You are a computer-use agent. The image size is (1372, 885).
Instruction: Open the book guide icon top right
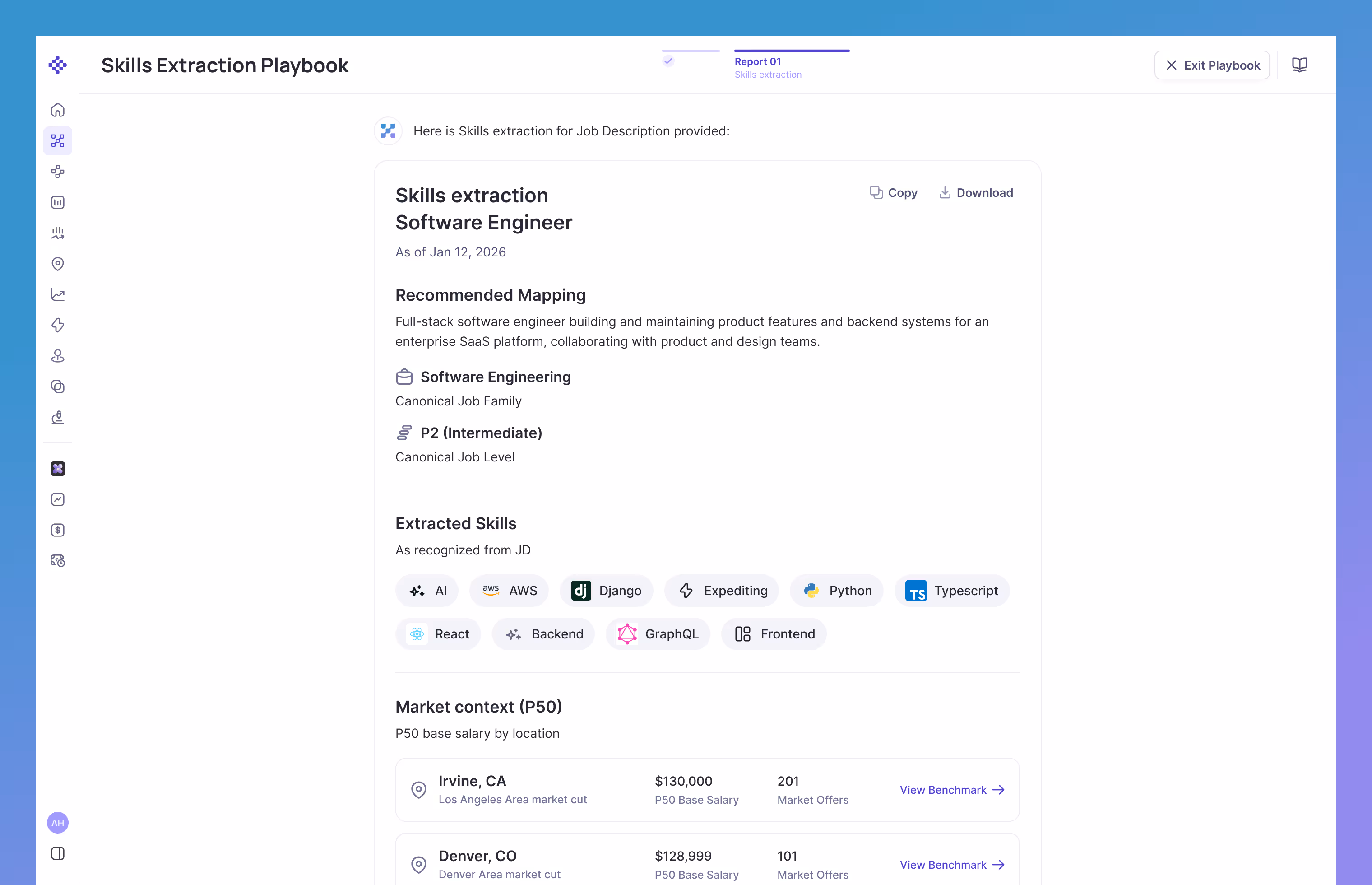tap(1299, 65)
